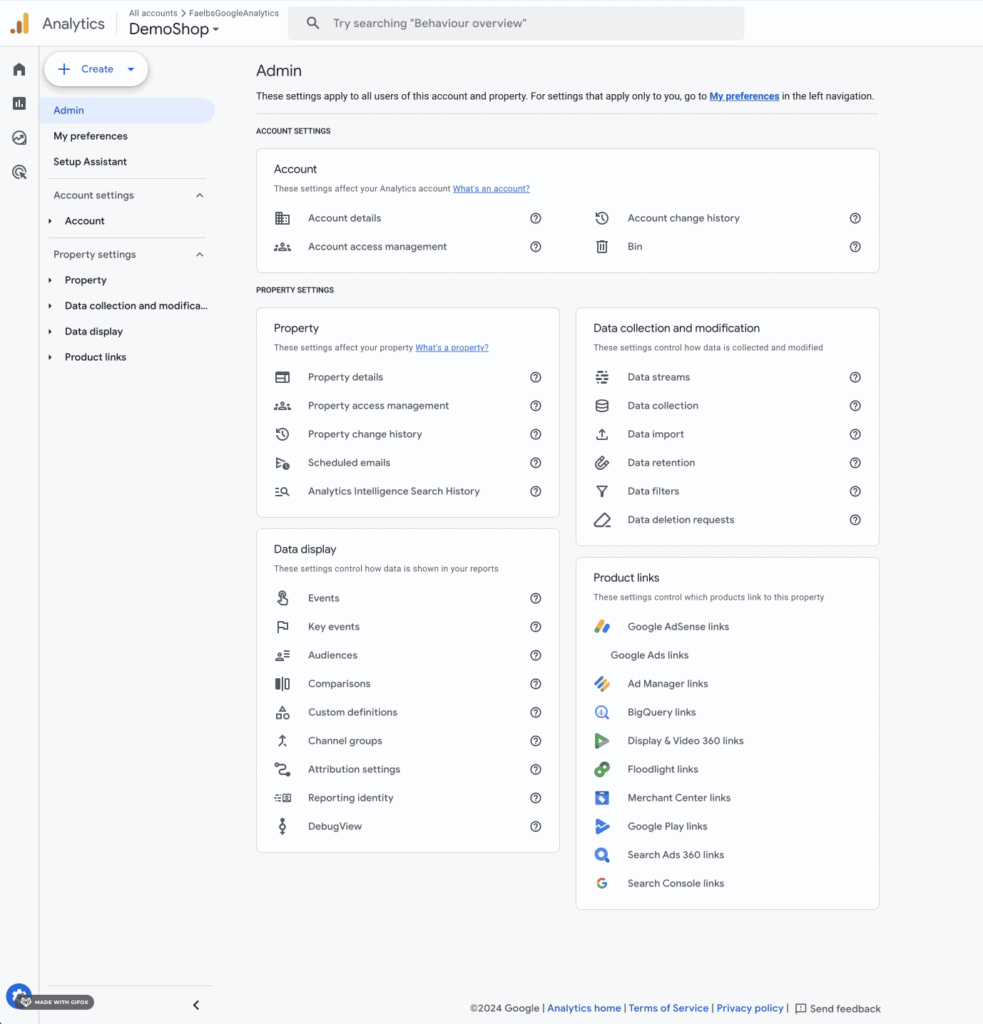983x1024 pixels.
Task: Click the Analytics logo icon top left
Action: tap(19, 23)
